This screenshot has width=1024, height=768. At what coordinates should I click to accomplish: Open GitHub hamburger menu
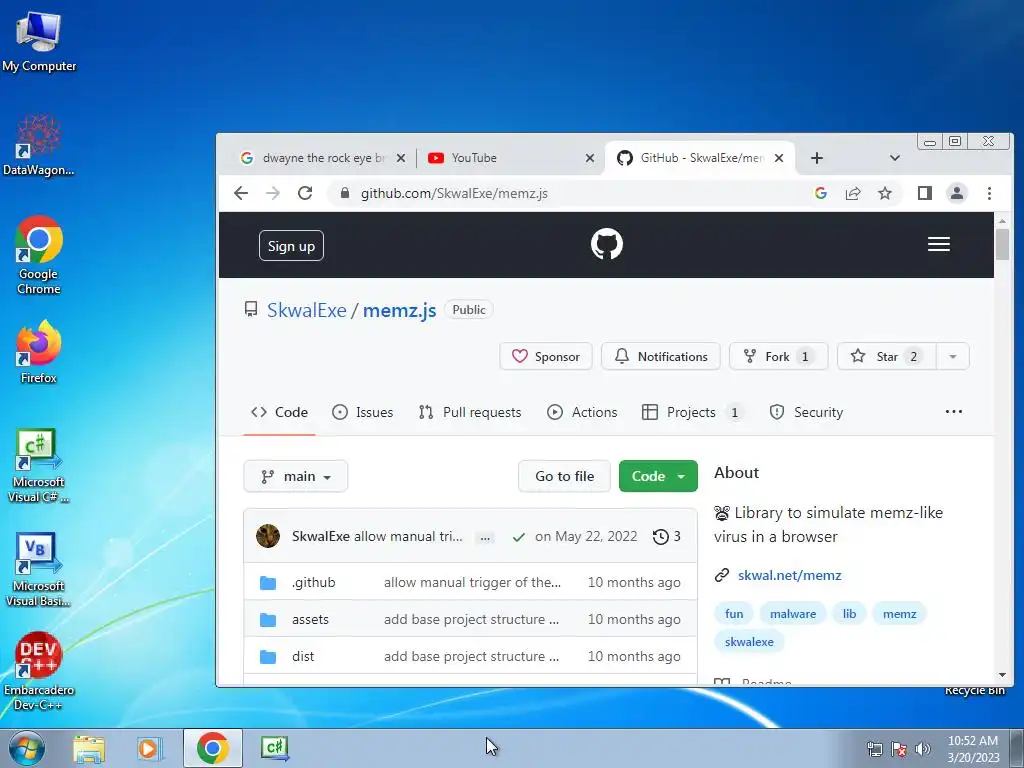tap(938, 244)
